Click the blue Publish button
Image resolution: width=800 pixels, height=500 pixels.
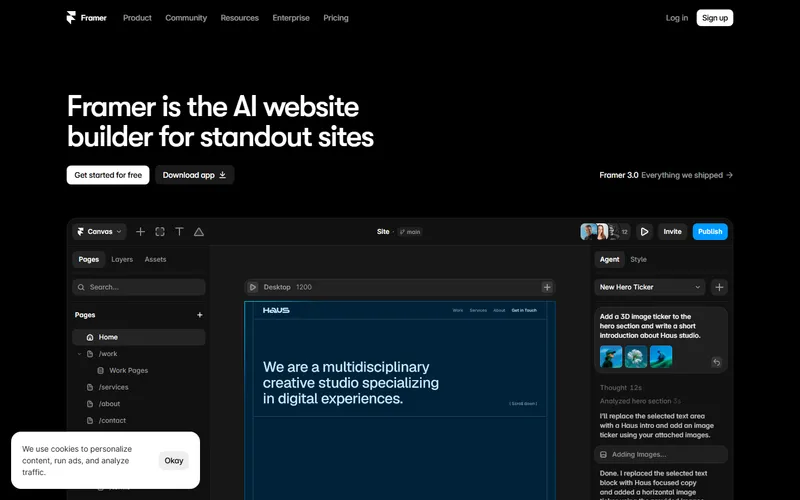click(x=710, y=232)
